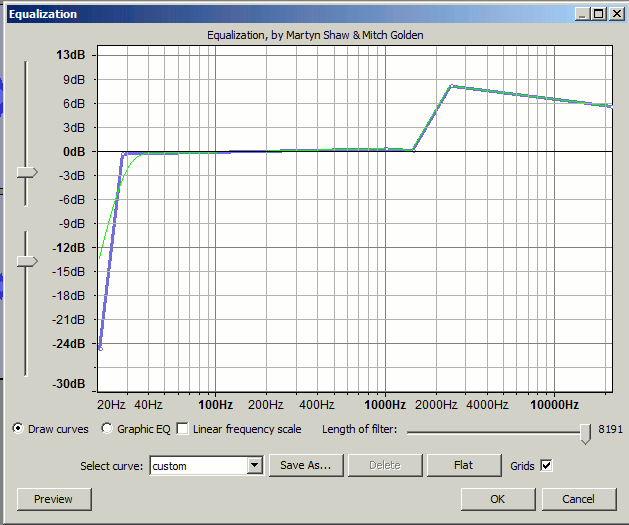Click the 'Select curve:' label
This screenshot has height=525, width=629.
(x=112, y=466)
